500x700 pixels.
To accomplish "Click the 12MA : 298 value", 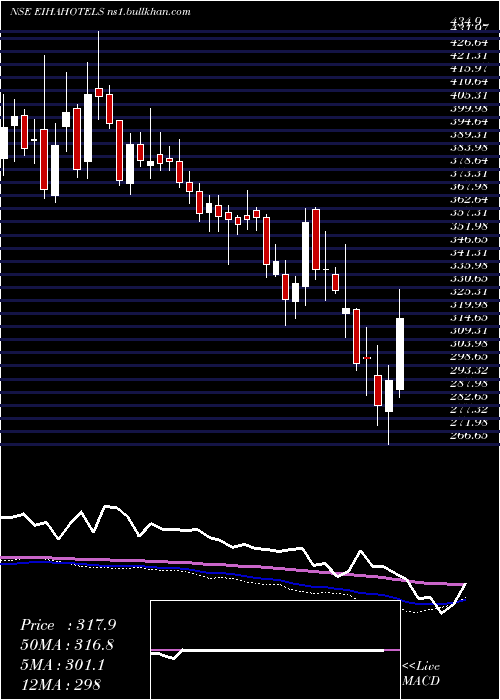I will (x=61, y=684).
